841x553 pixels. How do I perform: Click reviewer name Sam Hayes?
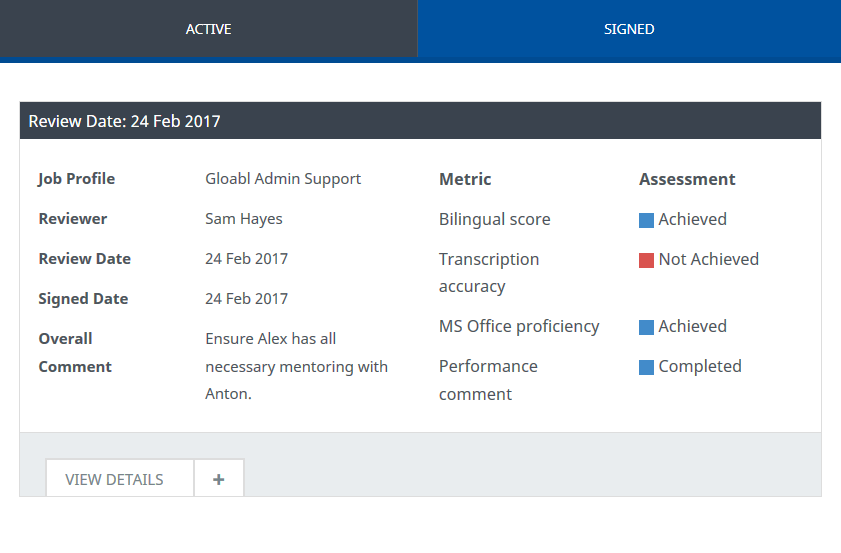(243, 218)
